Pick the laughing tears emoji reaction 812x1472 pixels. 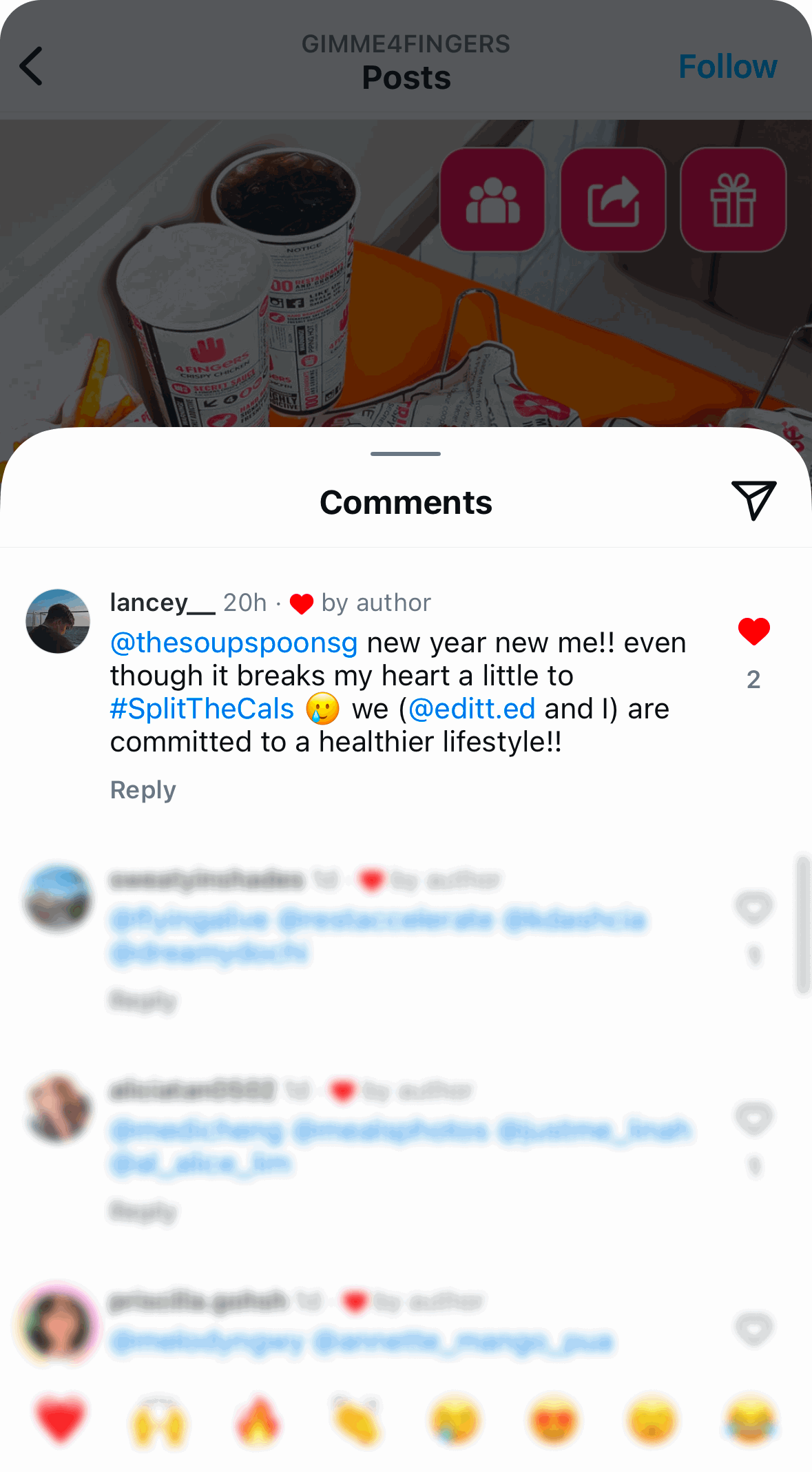751,1420
